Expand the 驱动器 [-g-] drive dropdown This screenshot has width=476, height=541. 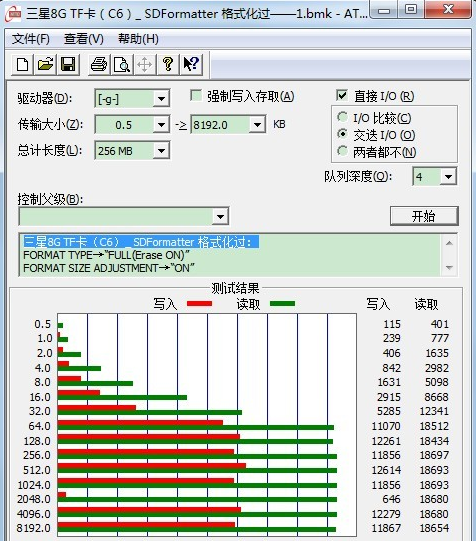(x=161, y=99)
